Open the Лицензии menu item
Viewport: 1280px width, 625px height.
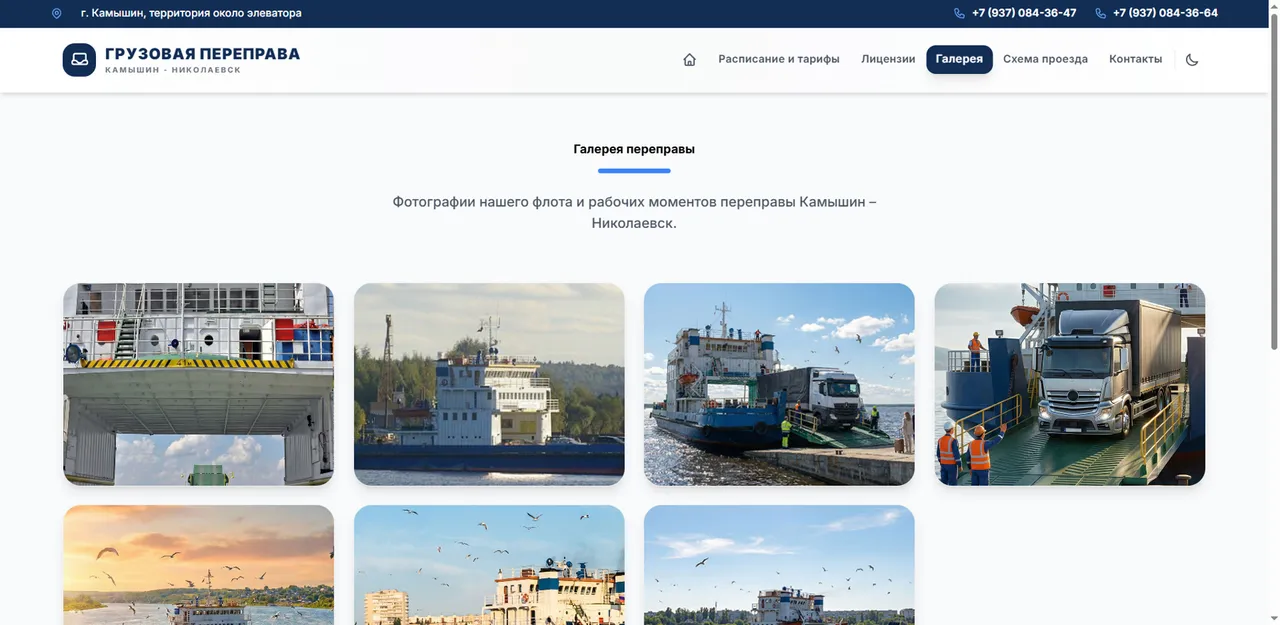point(888,59)
